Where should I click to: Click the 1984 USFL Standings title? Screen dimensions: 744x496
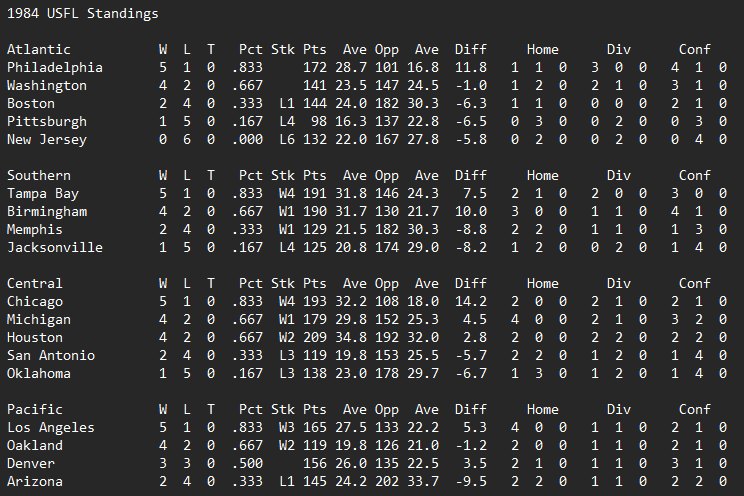click(x=82, y=14)
